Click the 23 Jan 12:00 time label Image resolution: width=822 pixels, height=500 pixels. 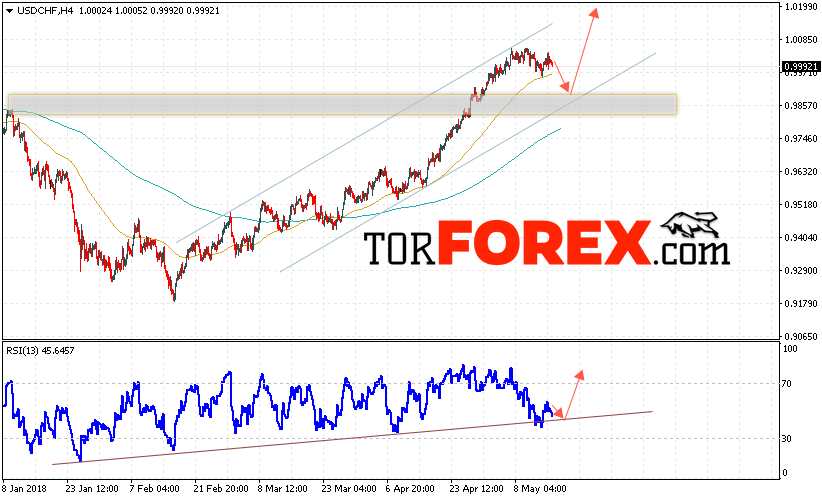point(92,488)
